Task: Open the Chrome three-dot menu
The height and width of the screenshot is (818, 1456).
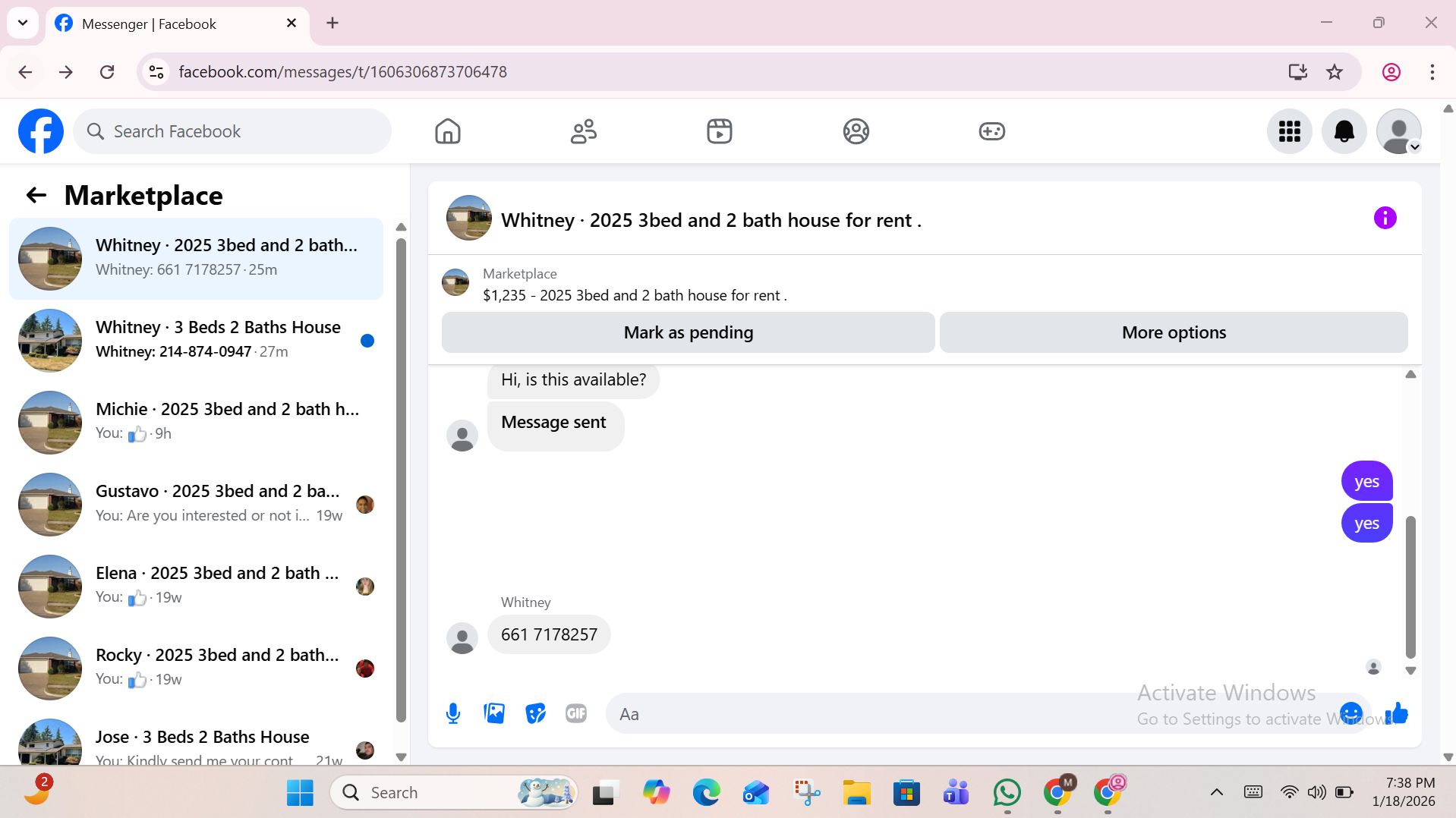Action: click(x=1432, y=72)
